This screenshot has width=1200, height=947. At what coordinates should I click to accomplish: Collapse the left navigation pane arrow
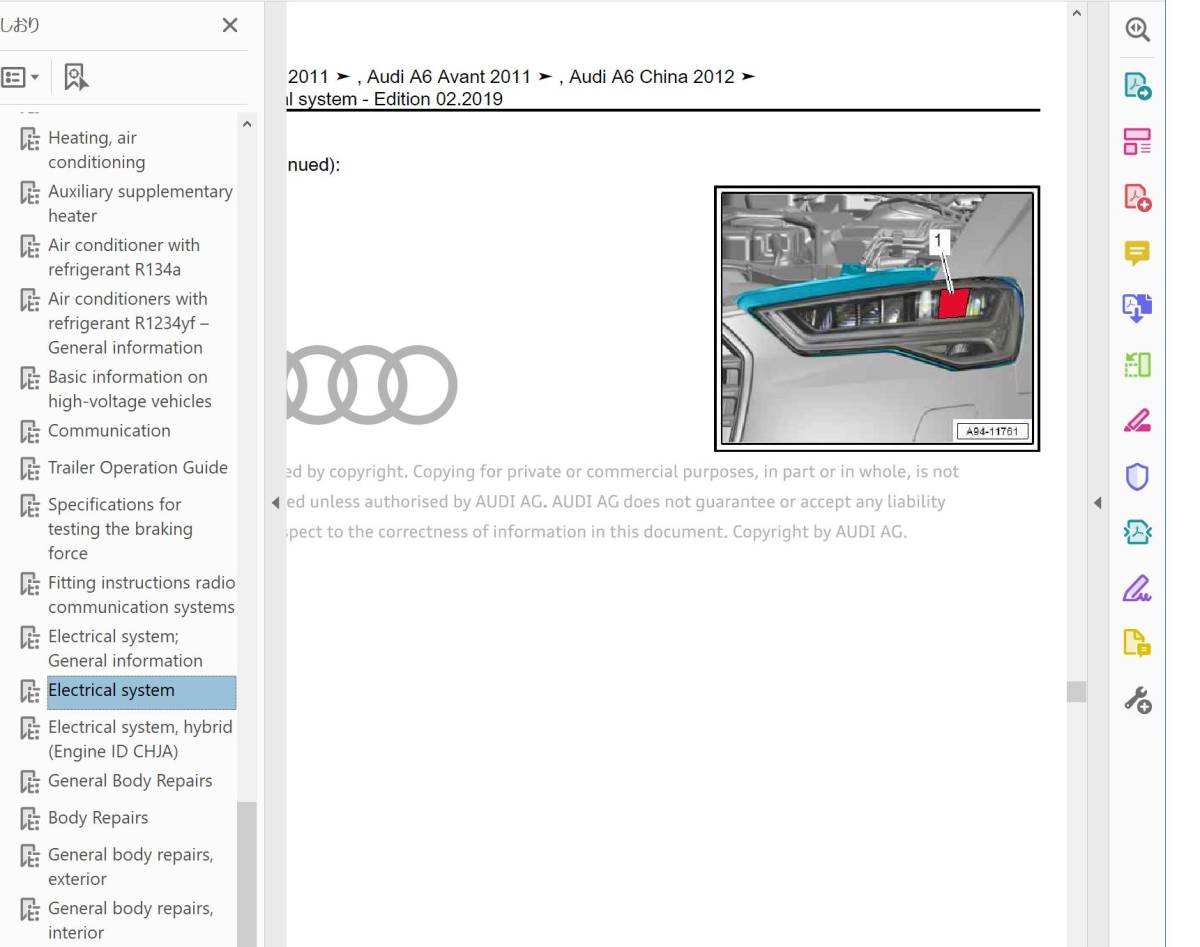tap(275, 502)
